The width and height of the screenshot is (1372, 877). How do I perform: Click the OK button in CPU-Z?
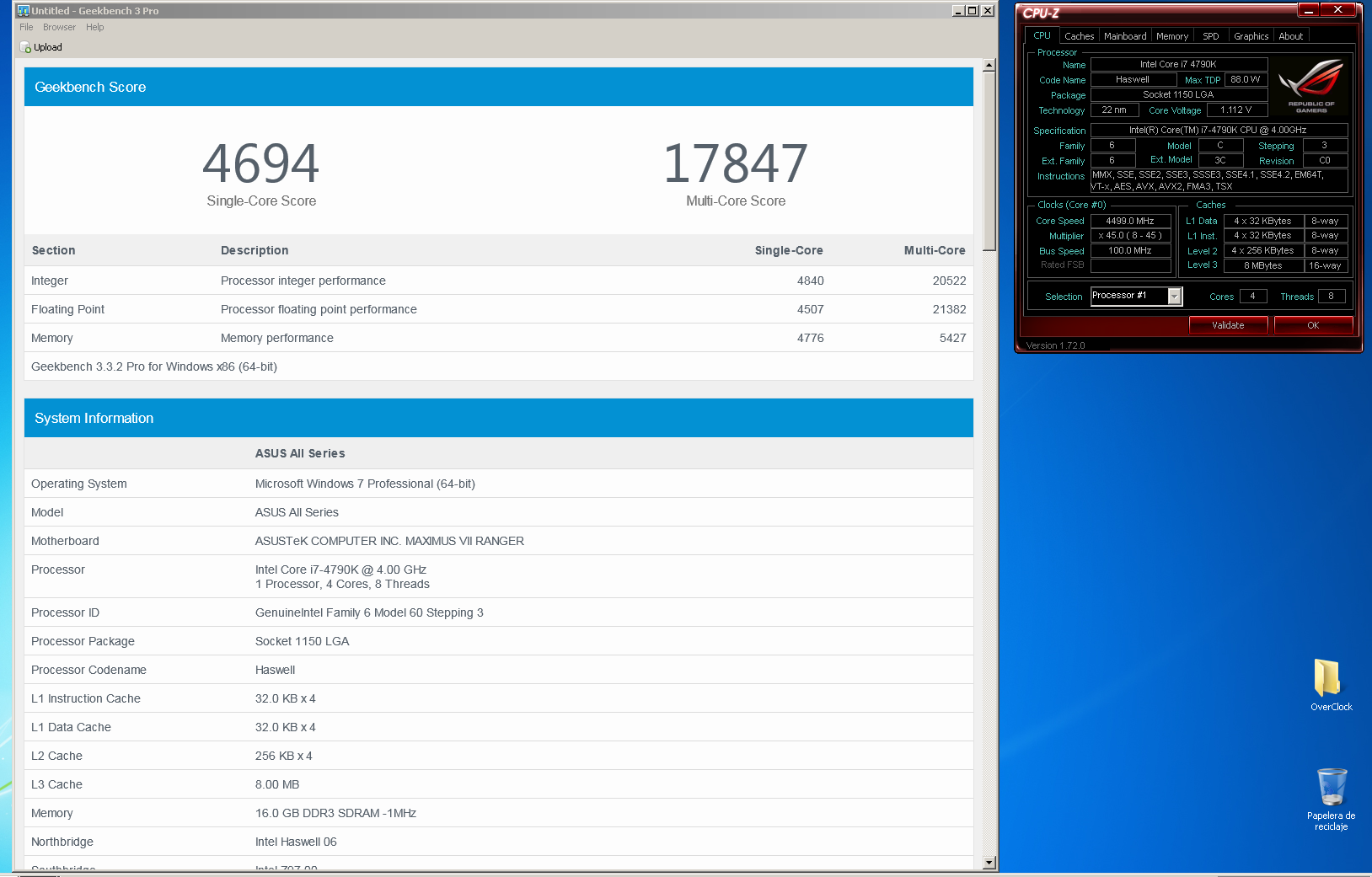[x=1313, y=325]
